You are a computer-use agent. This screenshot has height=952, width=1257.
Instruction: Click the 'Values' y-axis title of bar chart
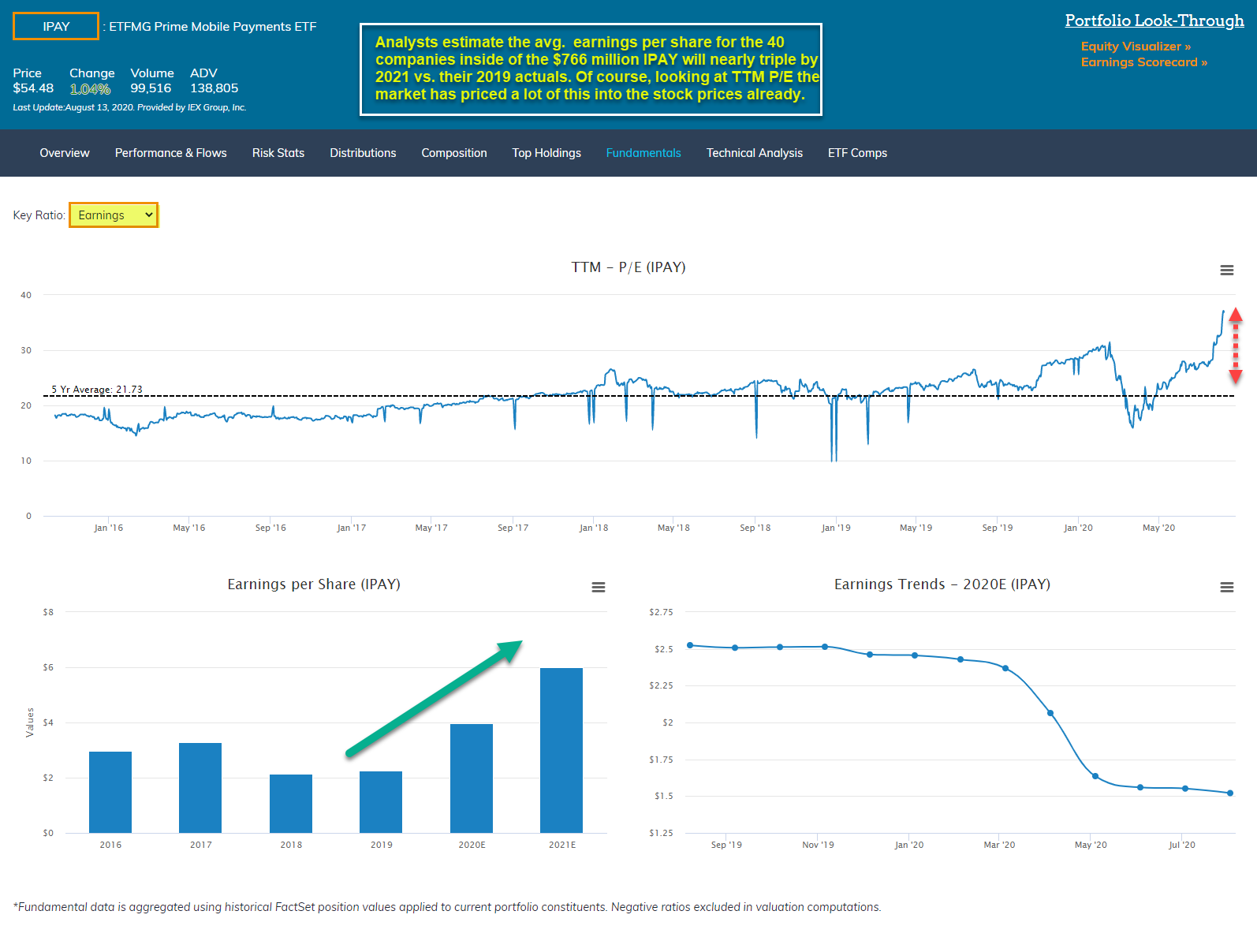tap(30, 722)
